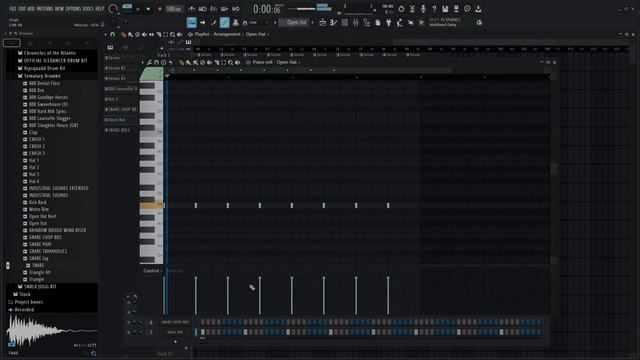Click the sample waveform preview

tap(52, 331)
